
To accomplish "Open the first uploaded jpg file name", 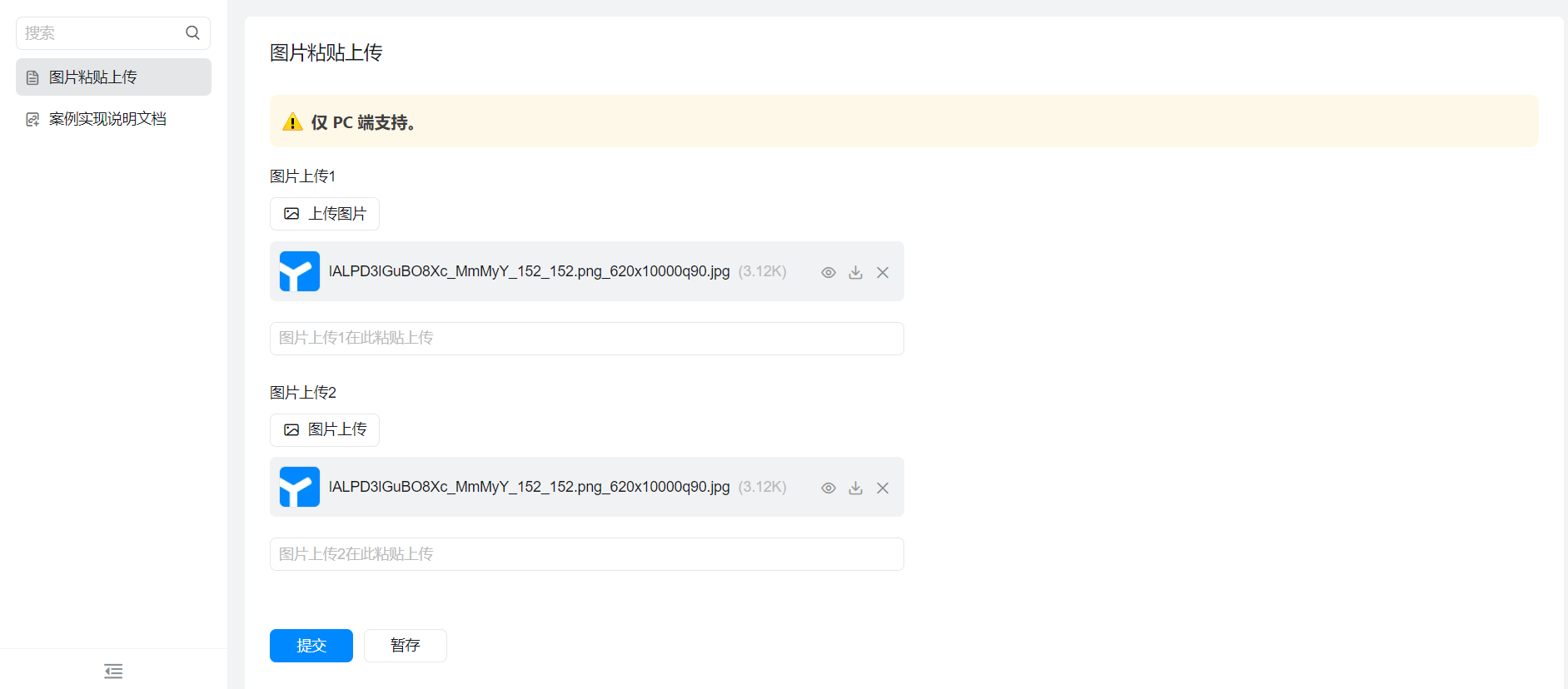I will pyautogui.click(x=529, y=271).
